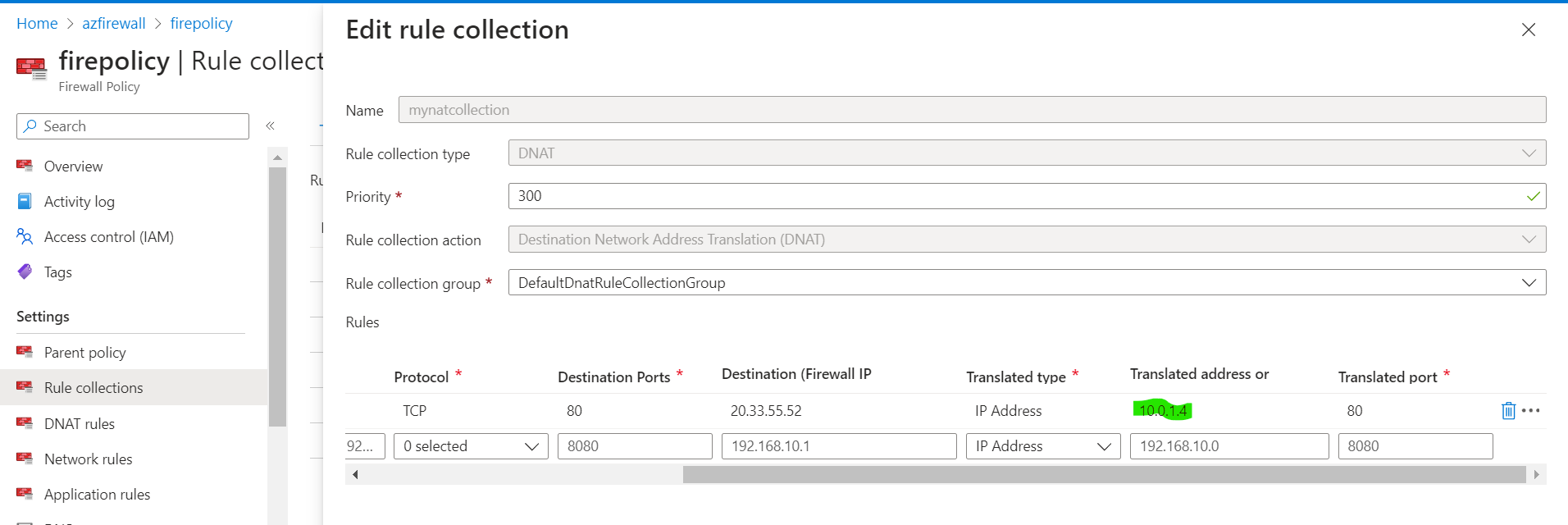Viewport: 1568px width, 525px height.
Task: Click the firepolicy firewall icon in header
Action: tap(31, 68)
